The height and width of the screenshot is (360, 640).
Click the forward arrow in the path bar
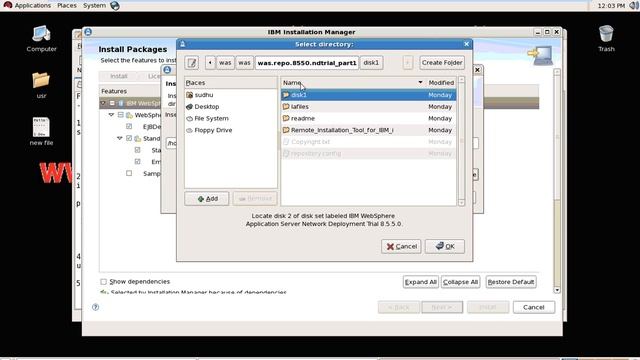(407, 63)
